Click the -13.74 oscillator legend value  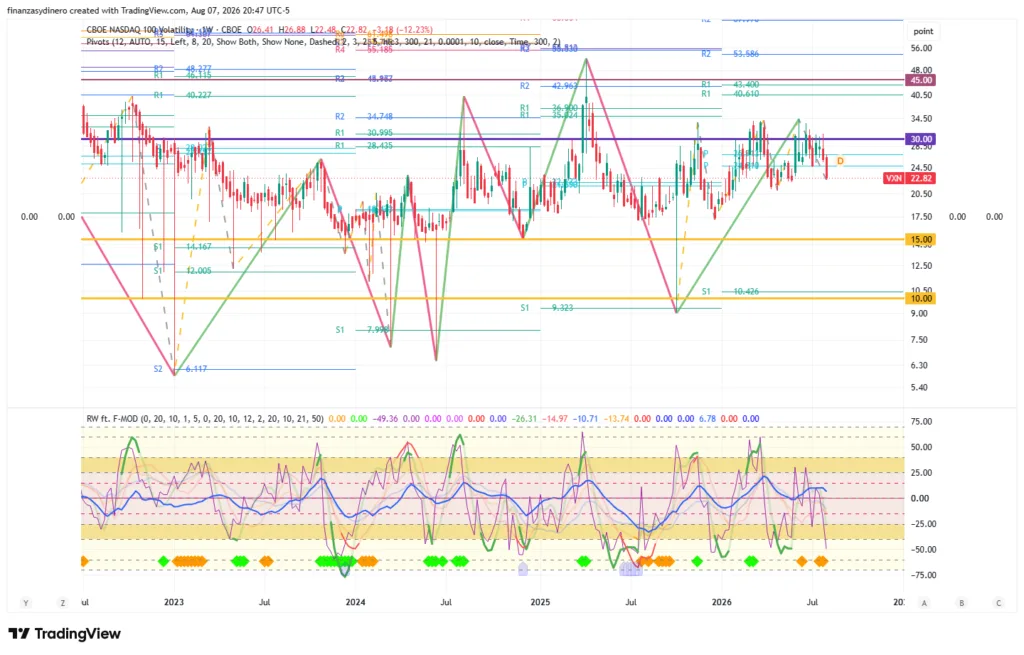pos(616,419)
